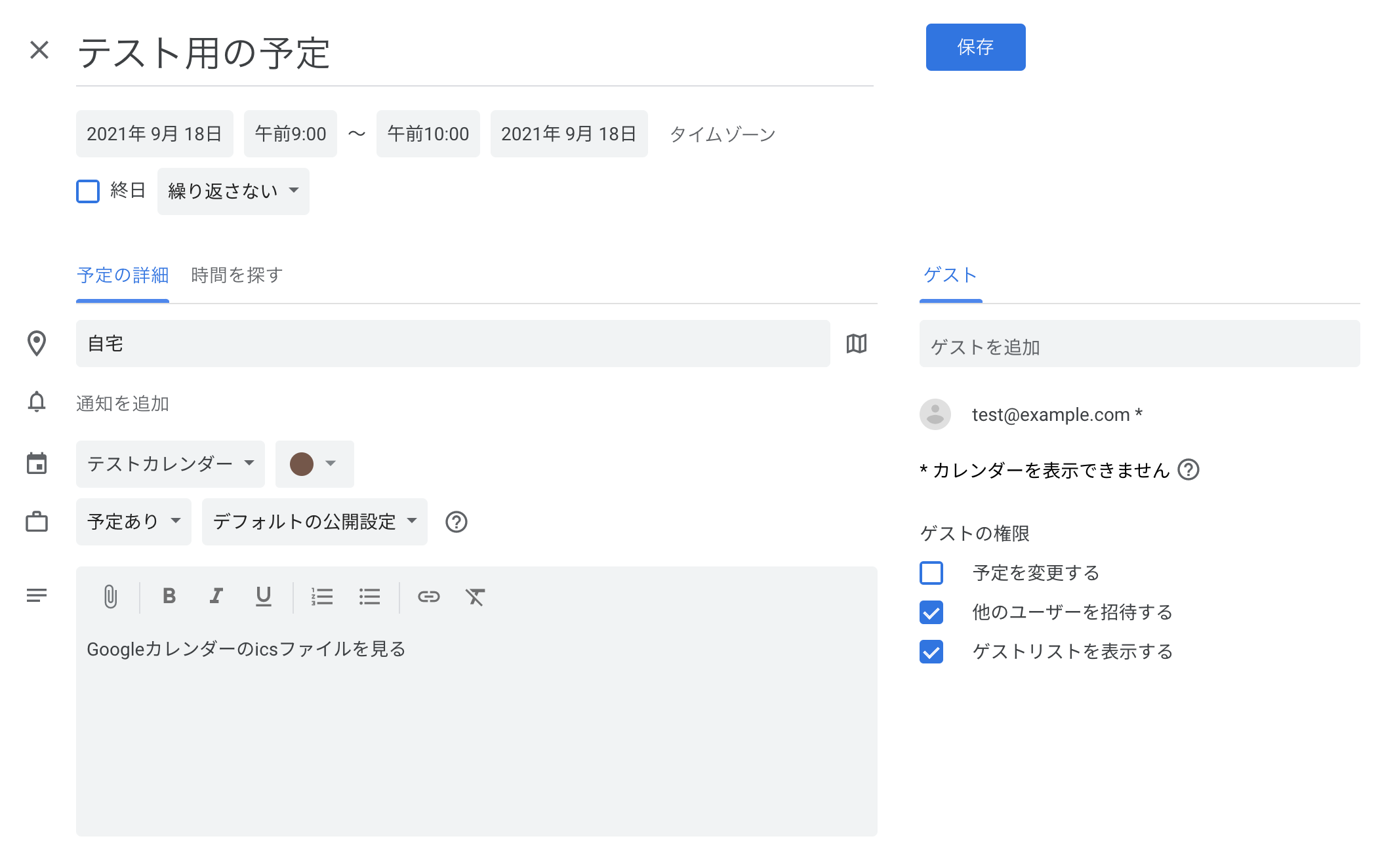Screen dimensions: 1380x868
Task: Select the 予定の詳細 tab
Action: [x=123, y=275]
